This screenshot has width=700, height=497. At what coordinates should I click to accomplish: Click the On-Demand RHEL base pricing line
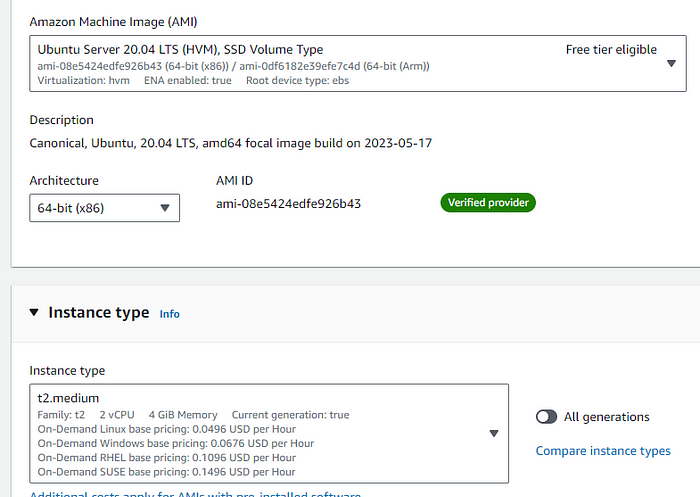pos(167,458)
